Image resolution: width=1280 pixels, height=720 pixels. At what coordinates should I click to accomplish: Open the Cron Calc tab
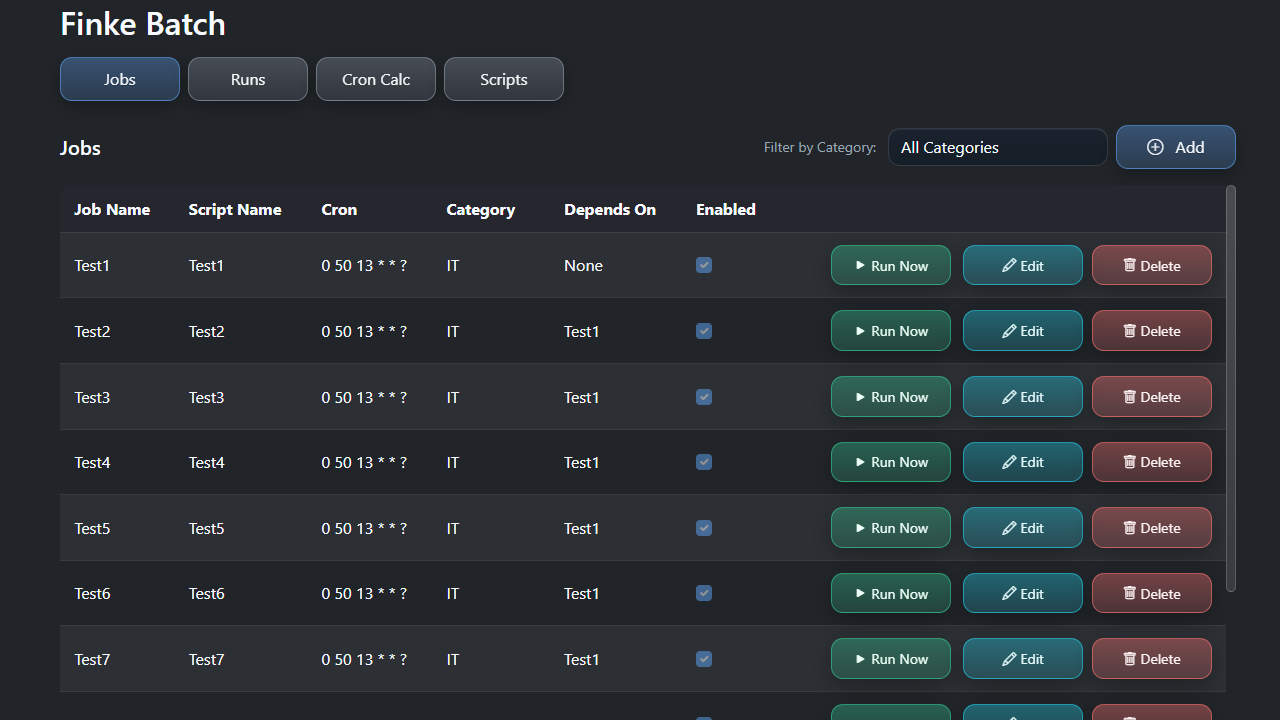tap(375, 78)
